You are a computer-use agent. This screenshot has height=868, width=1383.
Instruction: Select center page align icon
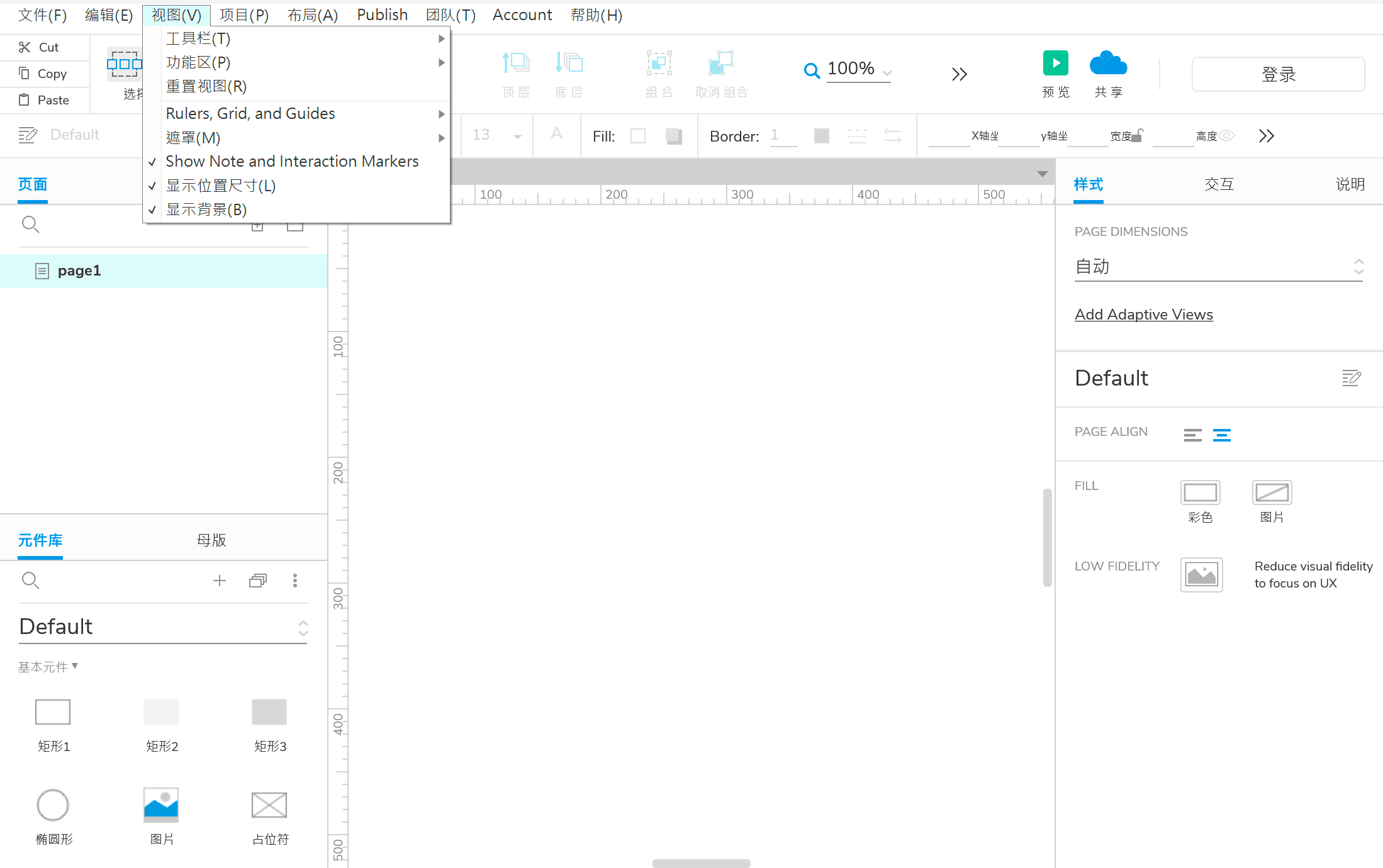pyautogui.click(x=1221, y=435)
